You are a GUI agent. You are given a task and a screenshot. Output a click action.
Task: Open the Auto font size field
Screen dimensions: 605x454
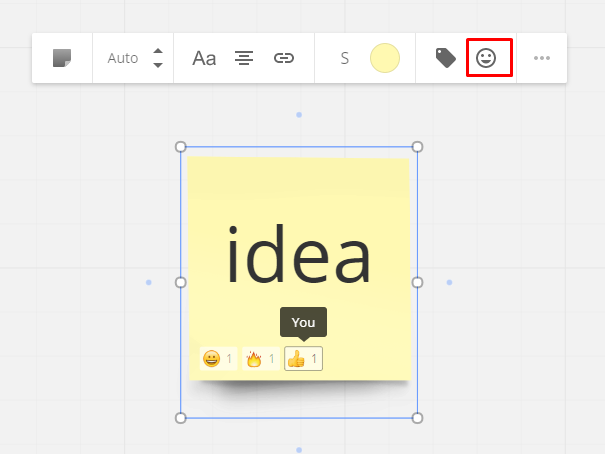123,58
